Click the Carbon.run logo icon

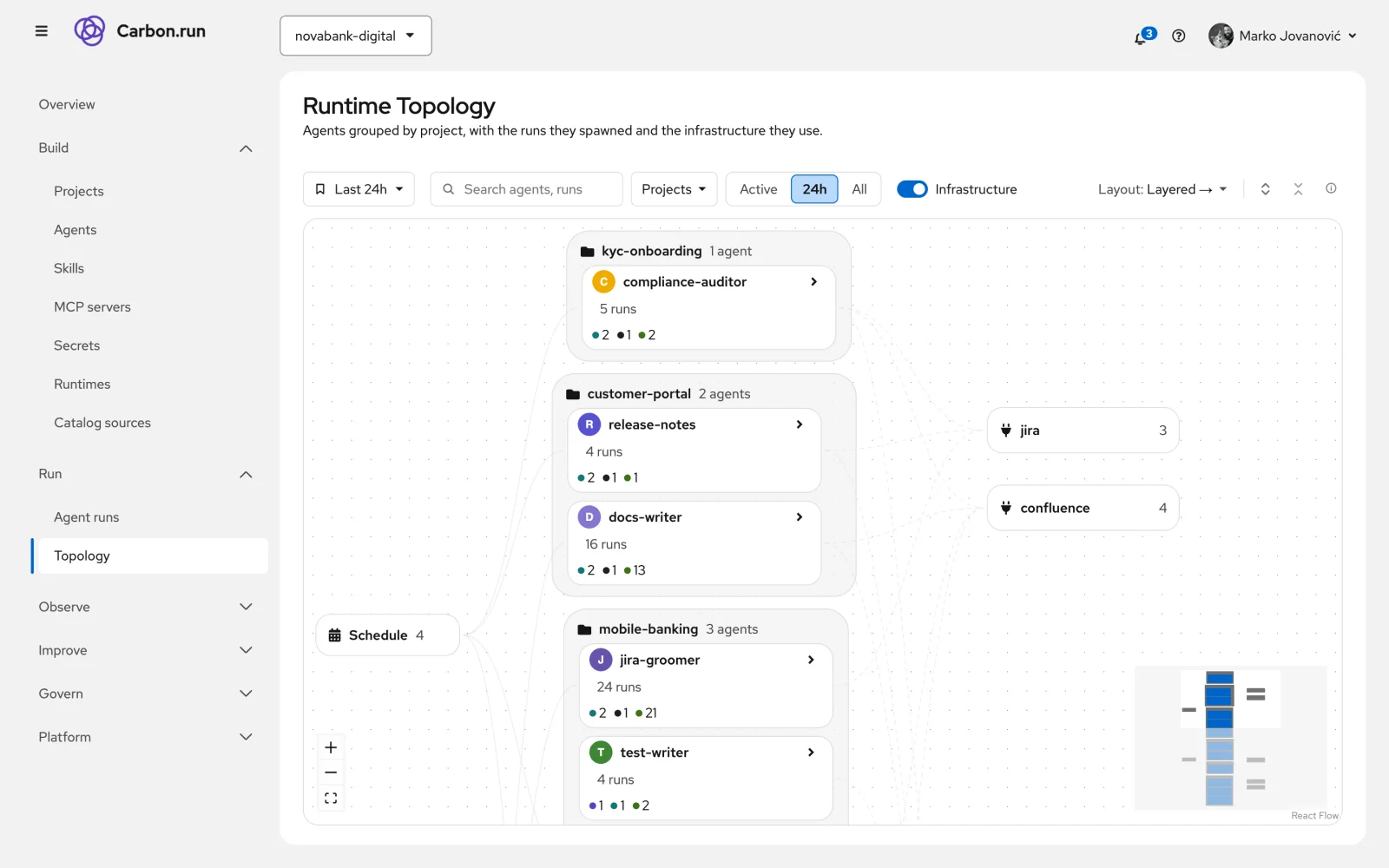[x=89, y=31]
